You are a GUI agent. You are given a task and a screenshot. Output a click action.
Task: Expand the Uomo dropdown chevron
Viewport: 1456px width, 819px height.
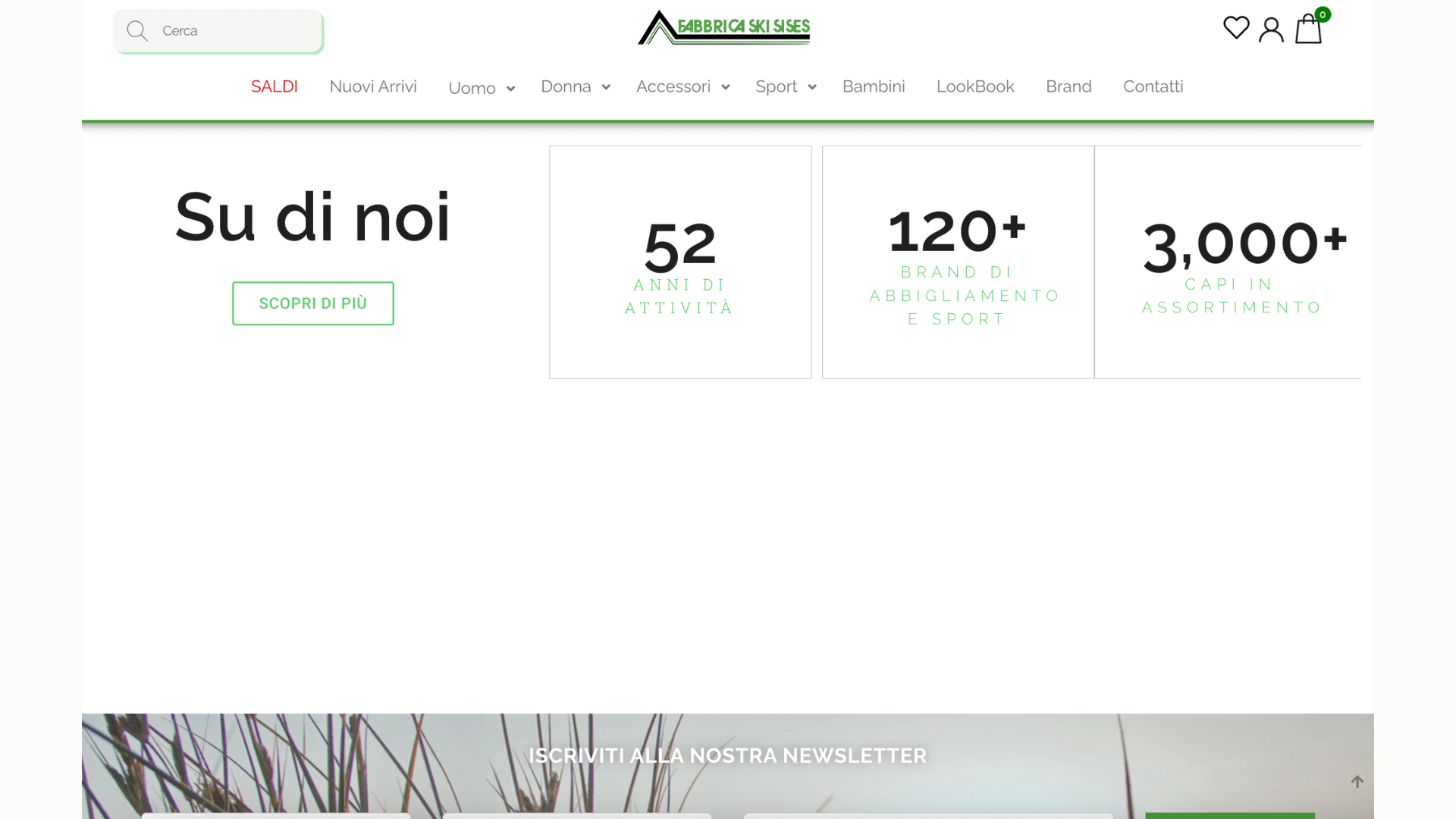point(510,89)
